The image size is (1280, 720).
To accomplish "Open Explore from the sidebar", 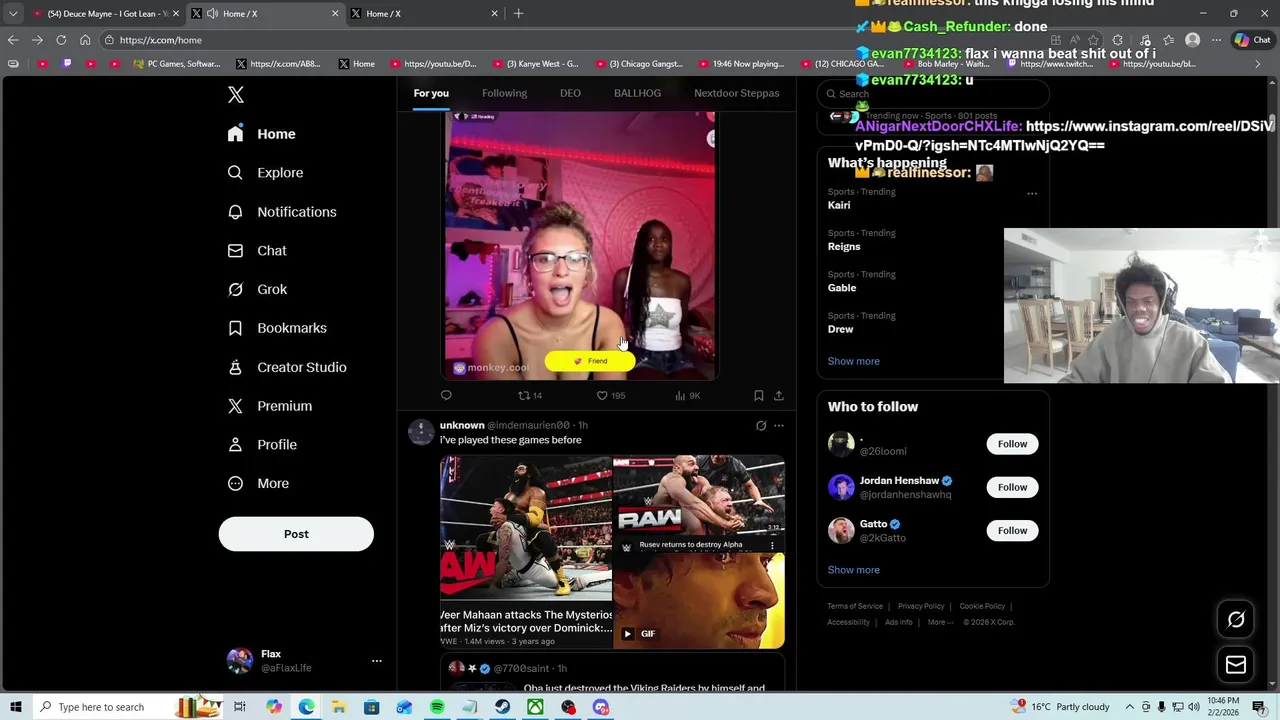I will click(x=265, y=173).
